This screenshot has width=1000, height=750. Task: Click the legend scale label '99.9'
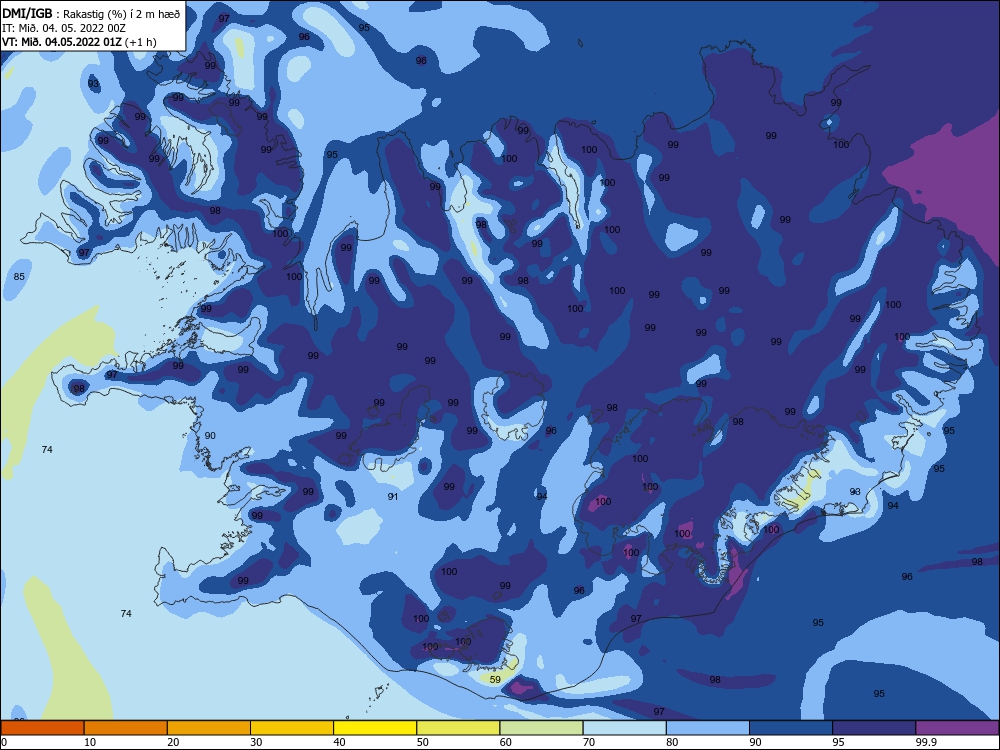click(926, 742)
